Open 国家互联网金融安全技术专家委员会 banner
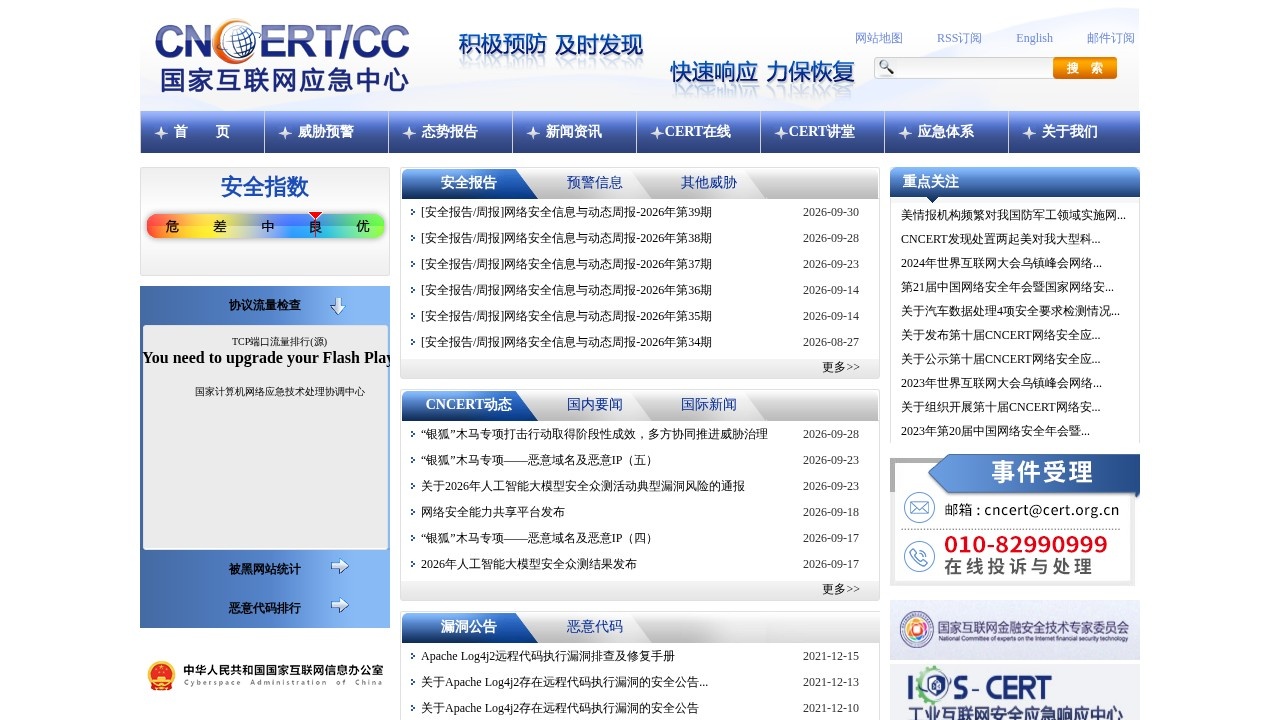The height and width of the screenshot is (720, 1280). pyautogui.click(x=1015, y=630)
